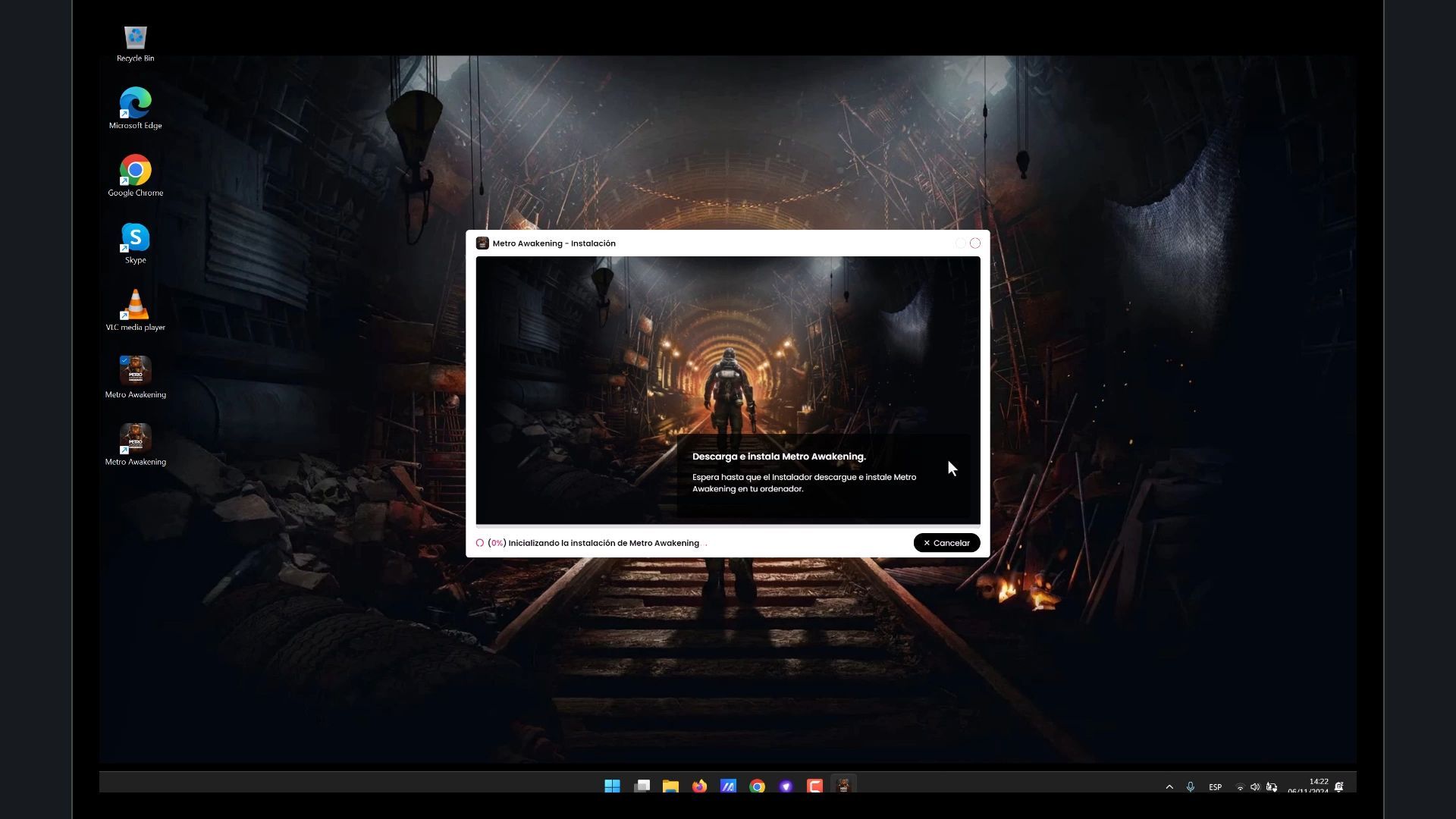Click the Metro Awakening icon in installer title bar
This screenshot has width=1456, height=819.
pos(482,243)
